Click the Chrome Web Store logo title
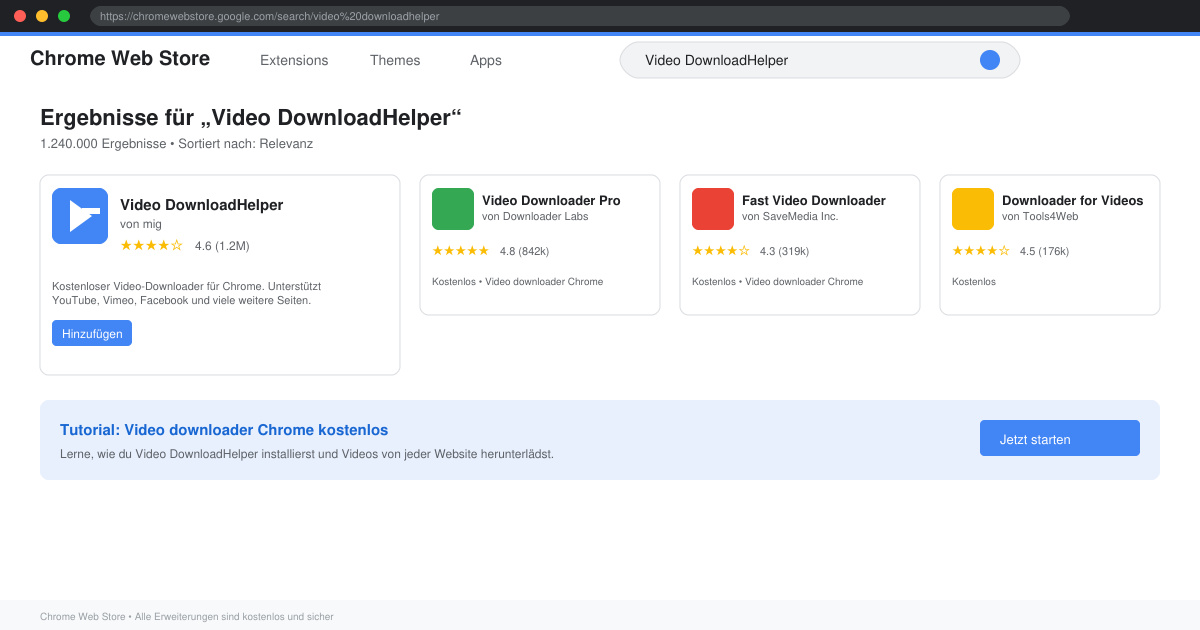This screenshot has height=630, width=1200. coord(120,58)
